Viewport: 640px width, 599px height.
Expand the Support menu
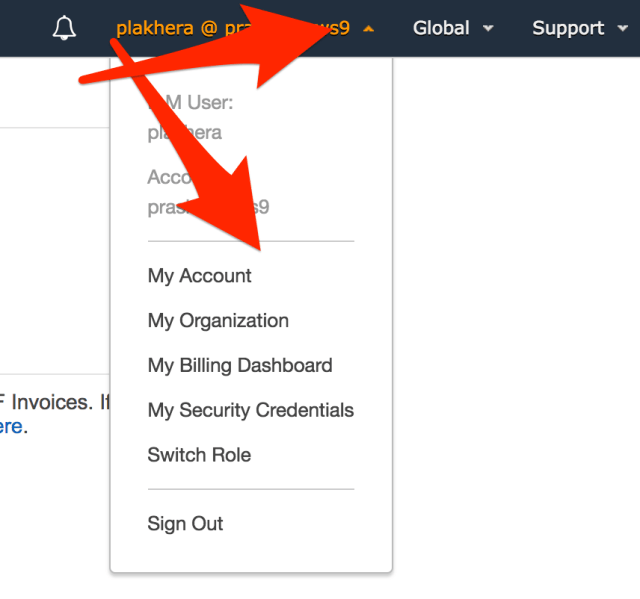pos(567,28)
